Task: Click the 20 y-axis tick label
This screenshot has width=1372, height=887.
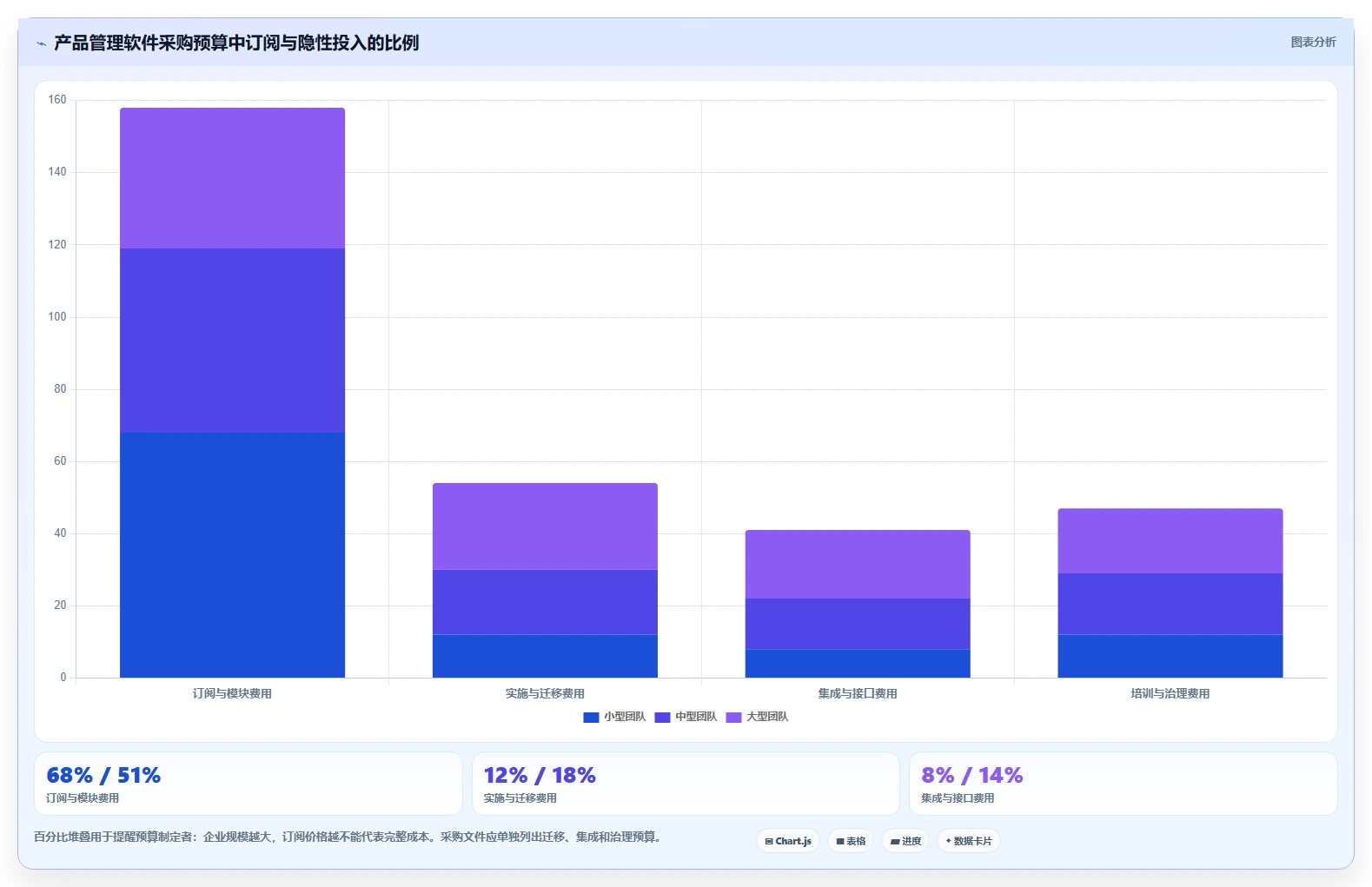Action: [x=60, y=606]
